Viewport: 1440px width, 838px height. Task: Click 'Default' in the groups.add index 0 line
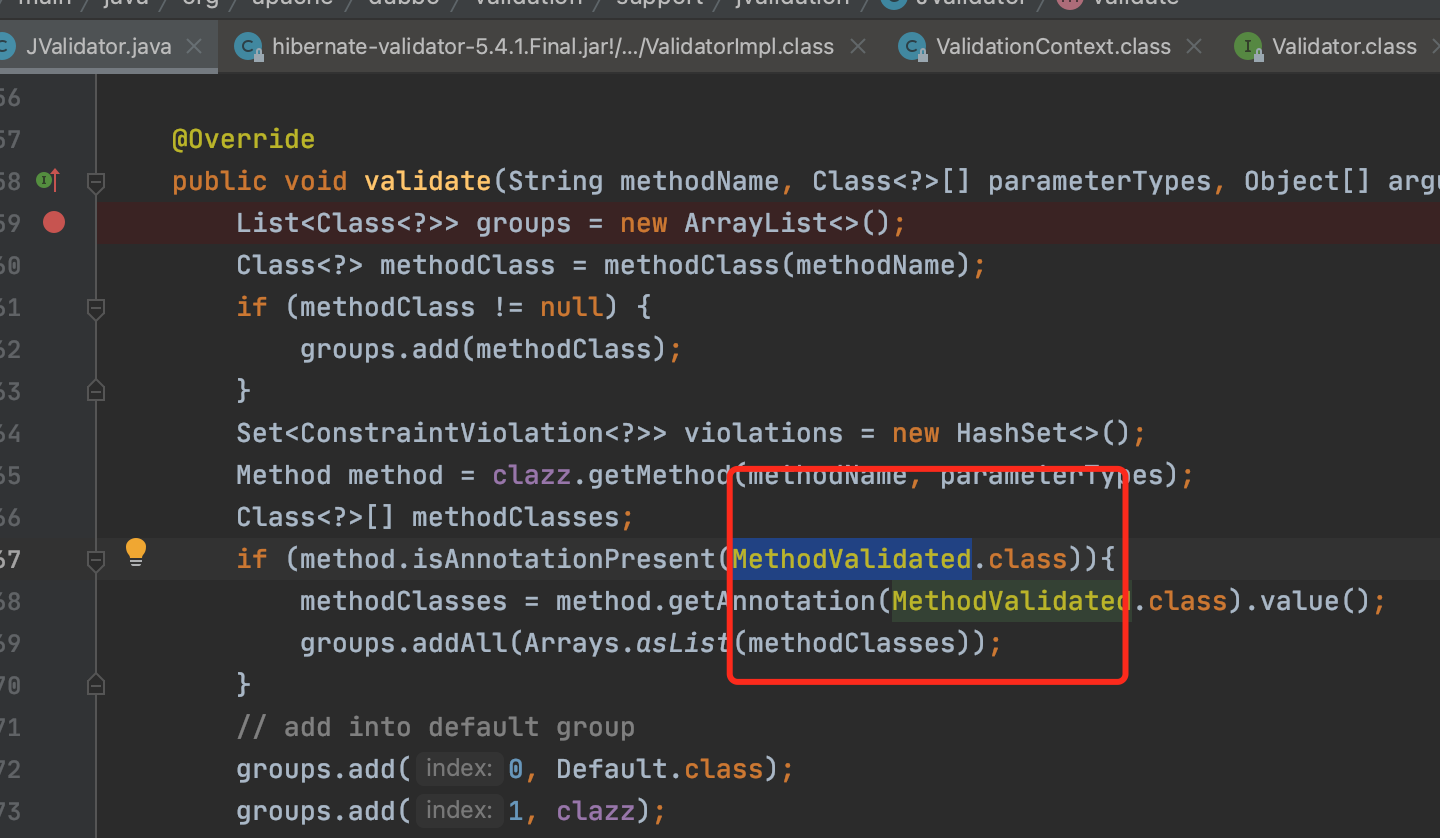(612, 769)
